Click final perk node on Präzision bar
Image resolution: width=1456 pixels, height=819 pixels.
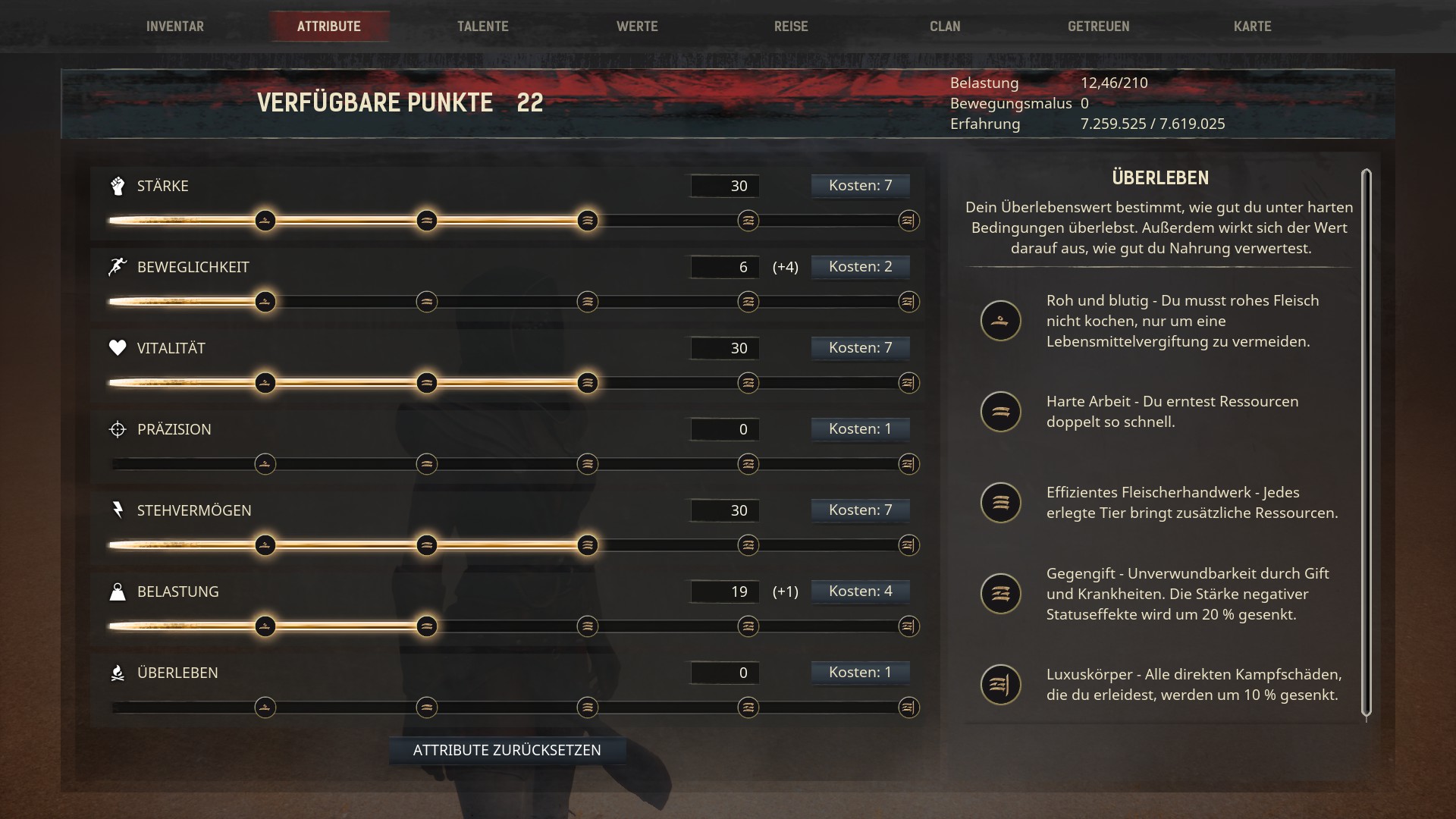click(908, 464)
